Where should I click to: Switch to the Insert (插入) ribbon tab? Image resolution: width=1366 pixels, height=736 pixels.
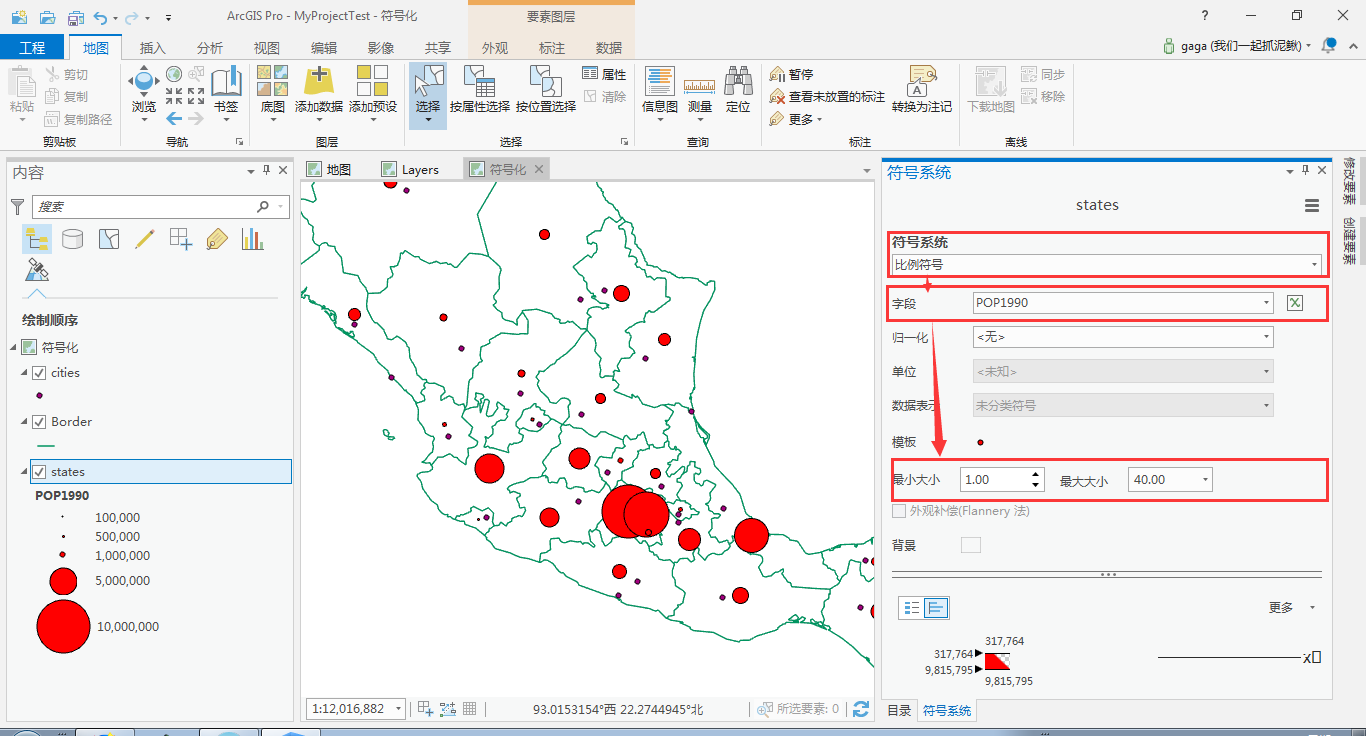pyautogui.click(x=153, y=48)
